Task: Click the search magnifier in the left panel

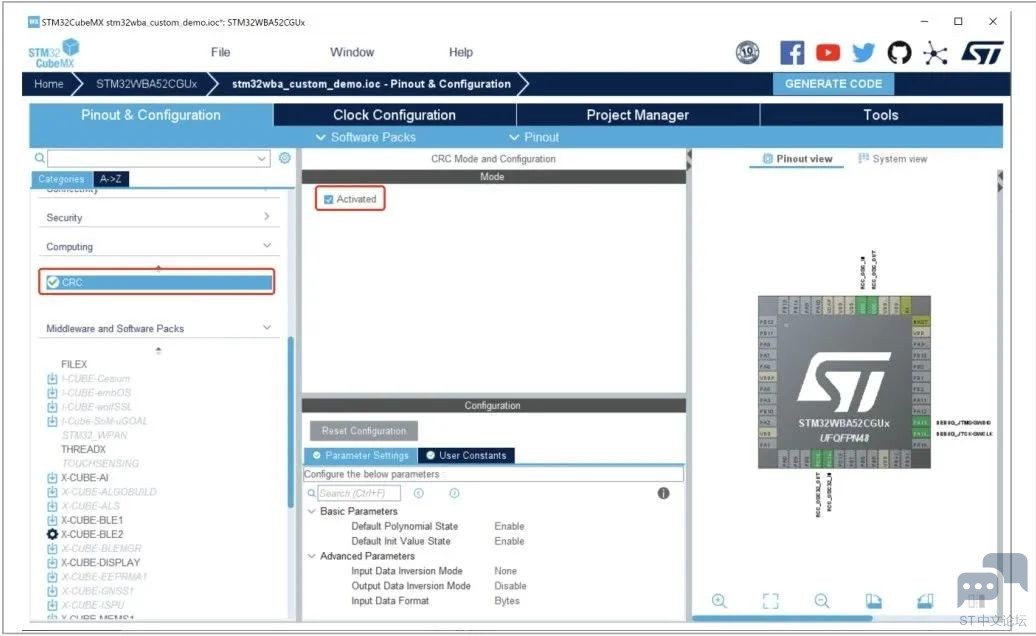Action: tap(40, 158)
